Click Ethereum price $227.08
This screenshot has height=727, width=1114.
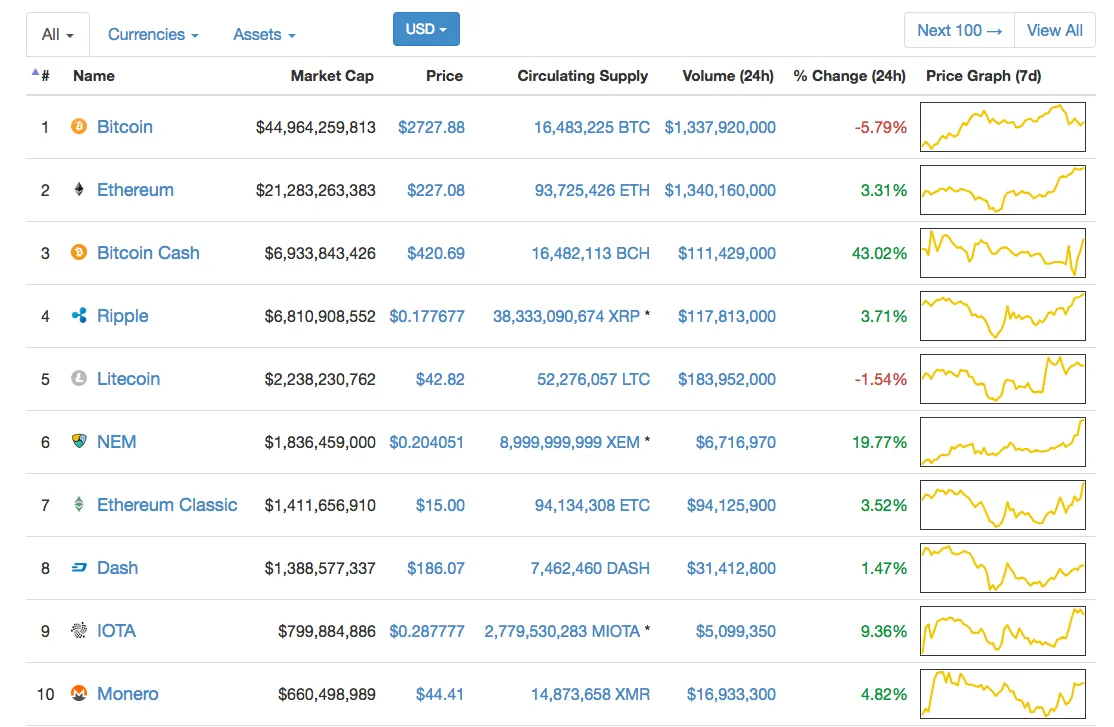436,190
